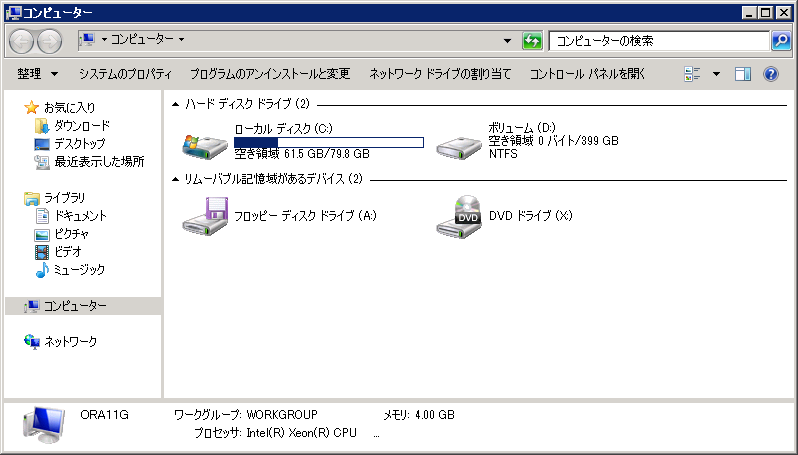Collapse the ハード ディスク ドライブ group
The image size is (798, 455).
click(x=176, y=103)
